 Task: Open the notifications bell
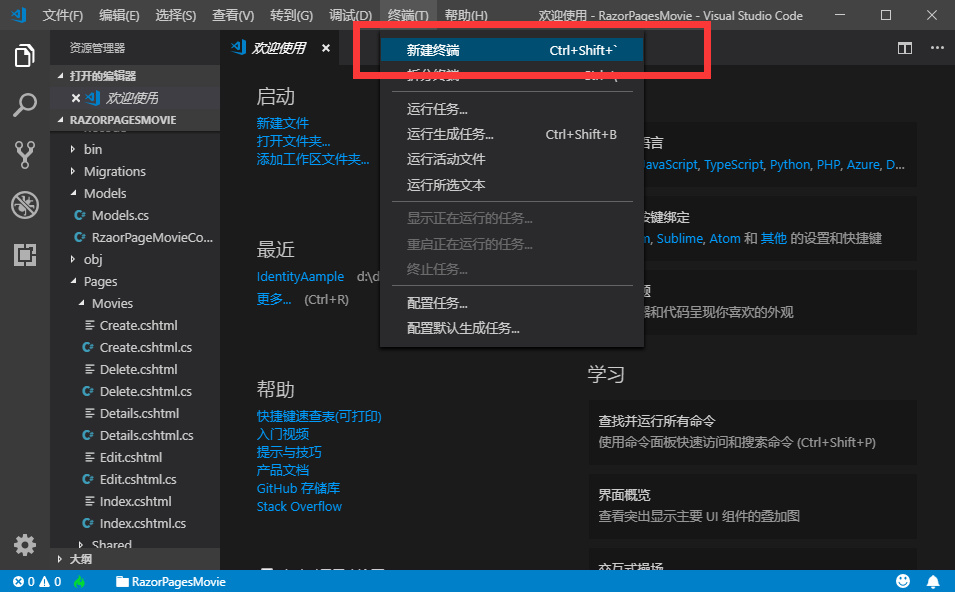pyautogui.click(x=933, y=582)
